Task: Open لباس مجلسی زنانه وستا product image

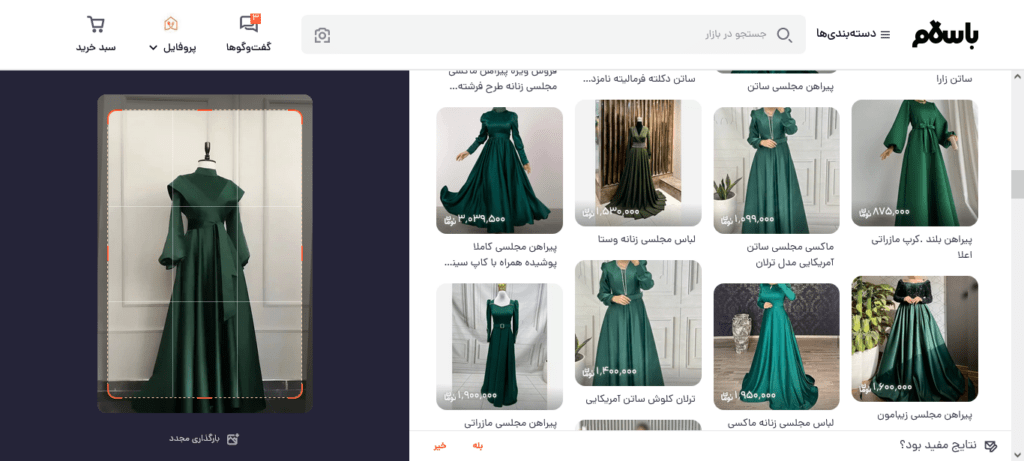Action: [638, 162]
